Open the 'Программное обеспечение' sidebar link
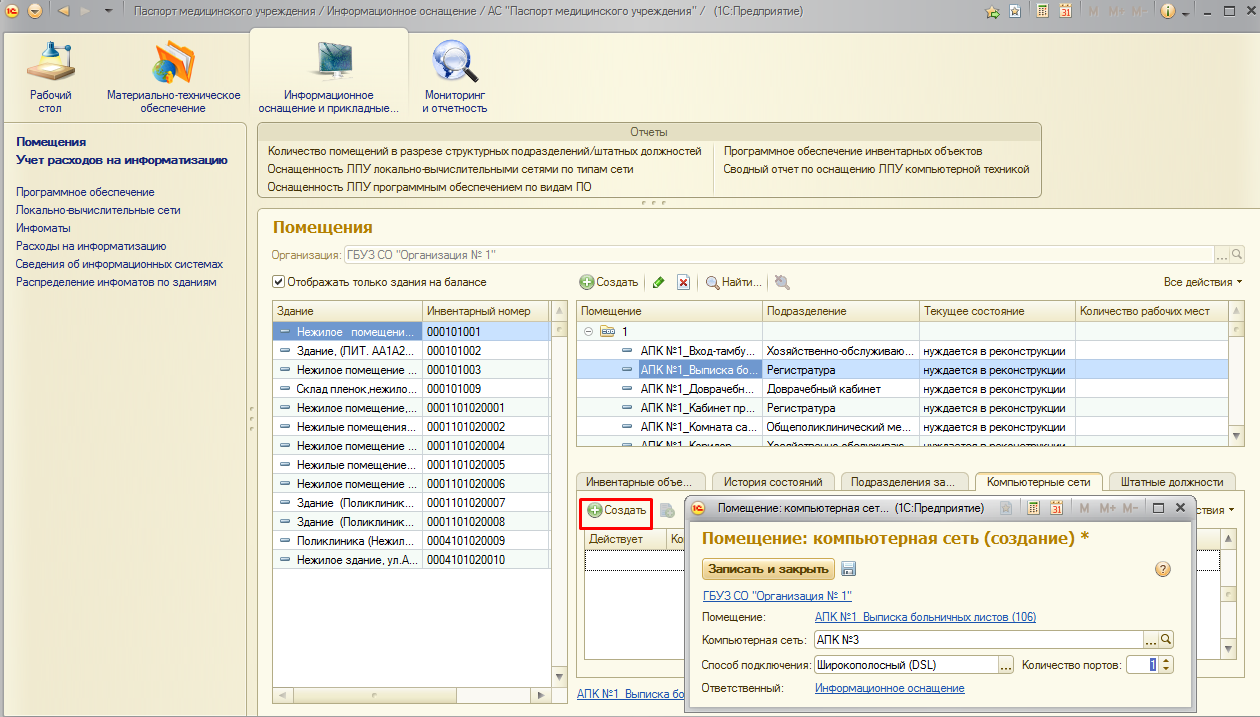 (85, 192)
